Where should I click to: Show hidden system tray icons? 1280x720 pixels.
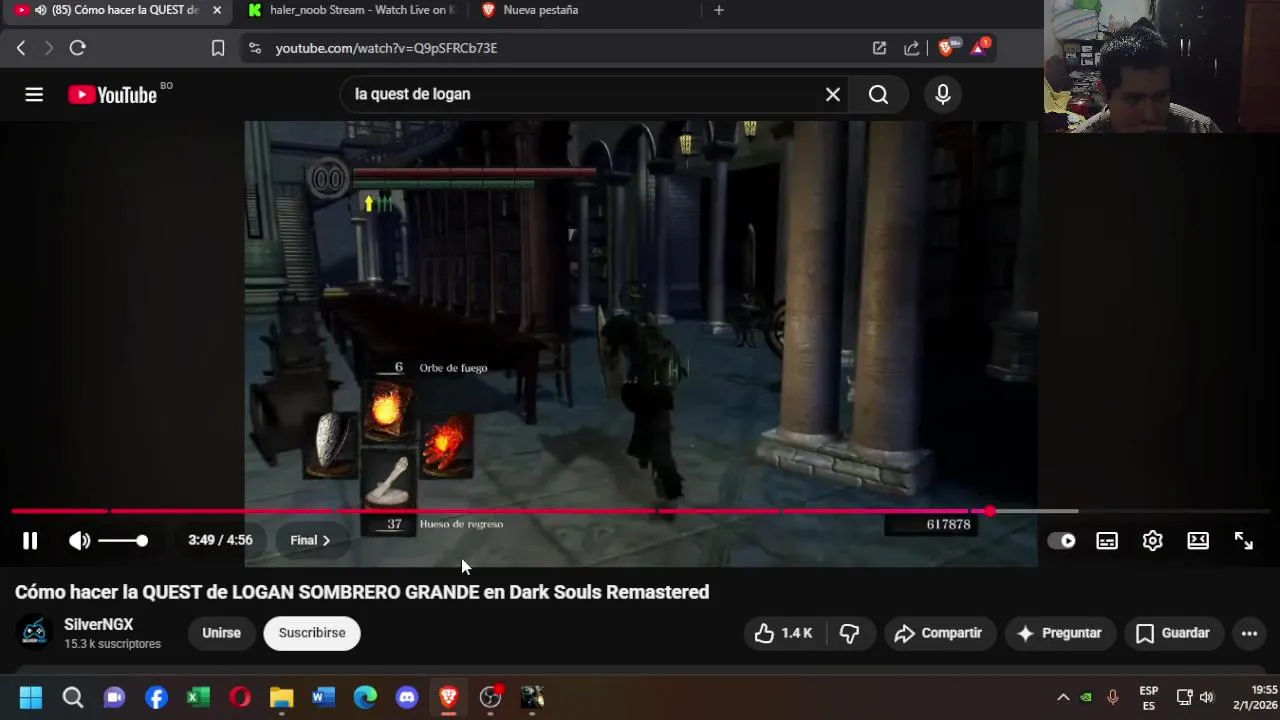[x=1063, y=697]
